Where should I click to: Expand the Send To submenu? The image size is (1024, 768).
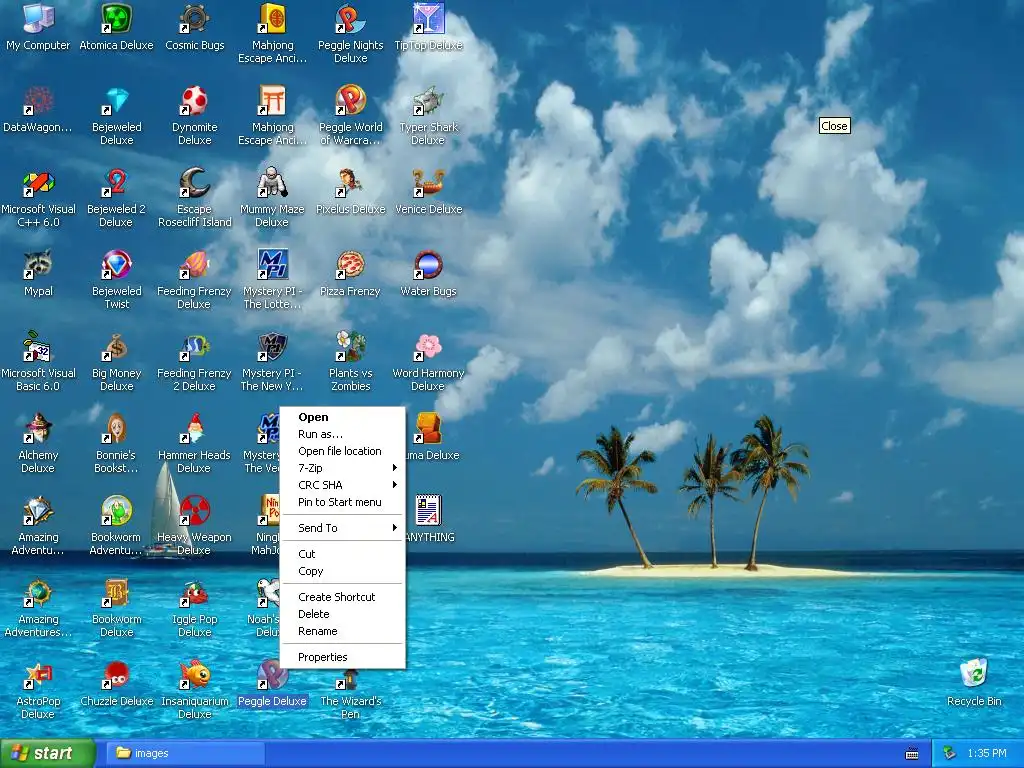pyautogui.click(x=342, y=528)
